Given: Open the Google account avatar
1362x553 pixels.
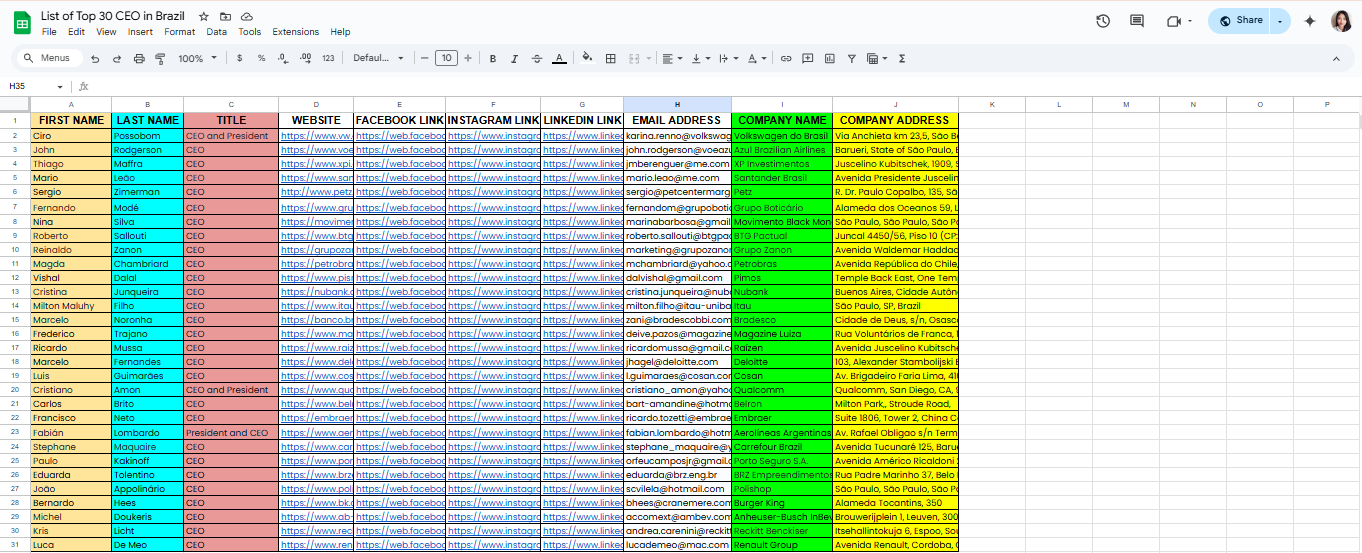Looking at the screenshot, I should click(x=1342, y=21).
